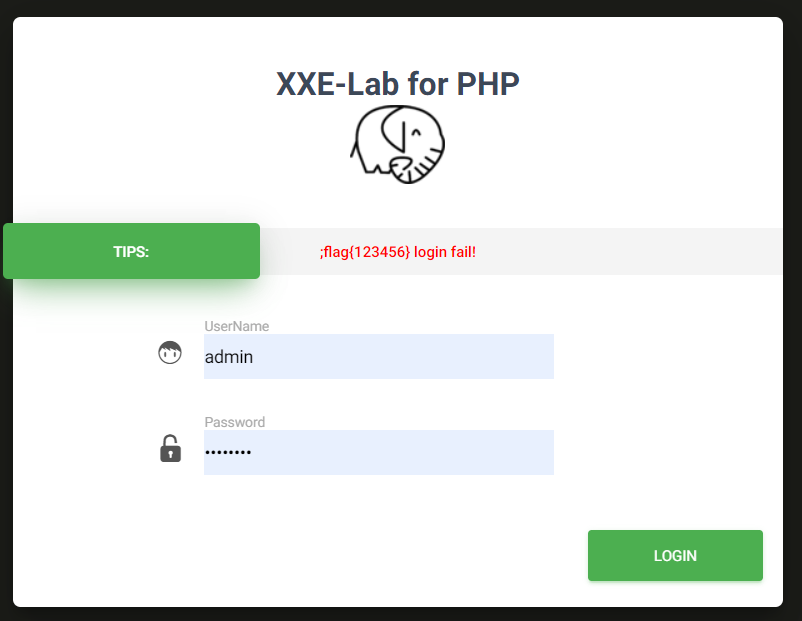Click the XXE-Lab for PHP heading
The height and width of the screenshot is (621, 802).
[x=398, y=85]
